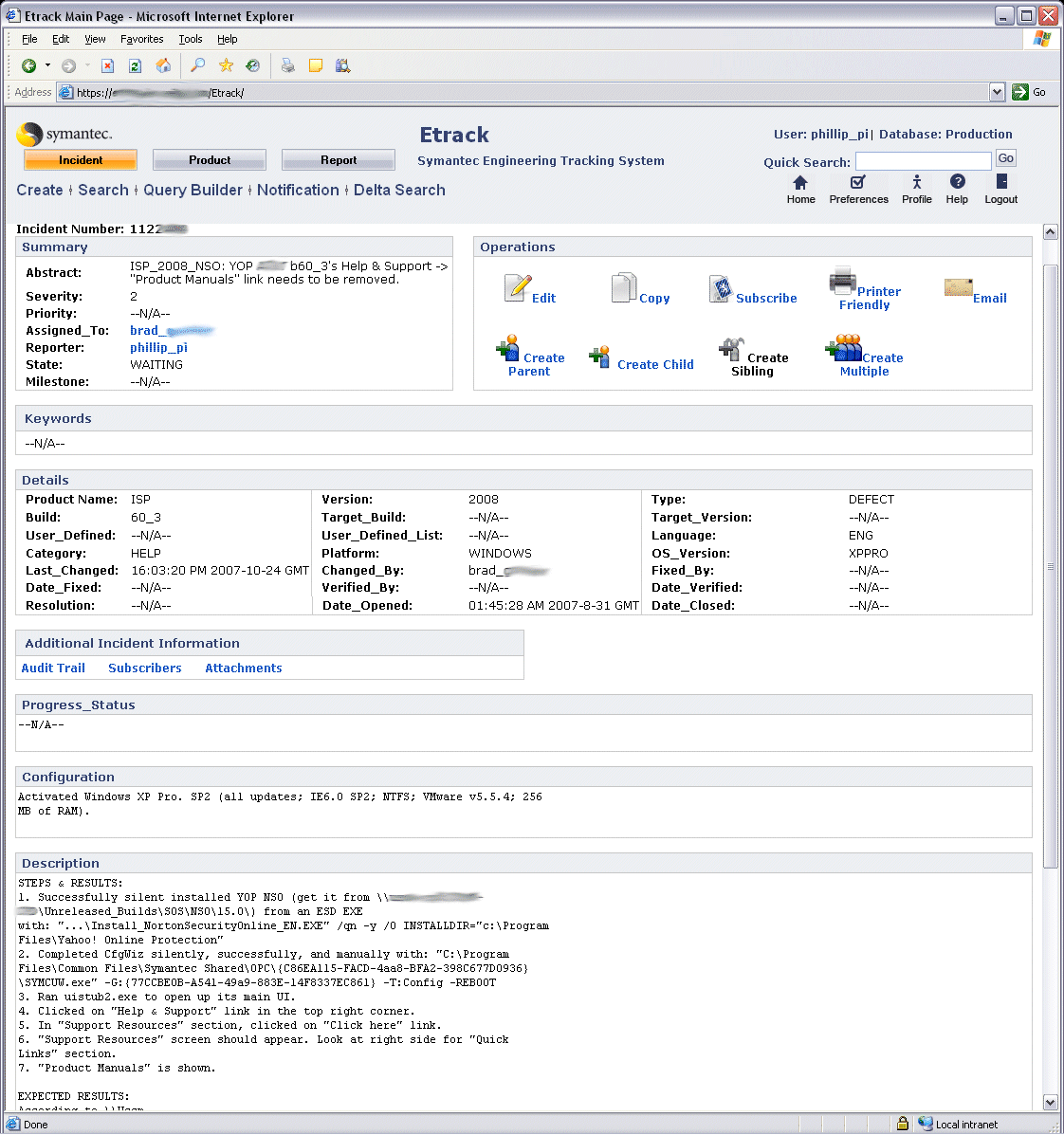Click into the Quick Search field

pyautogui.click(x=923, y=161)
